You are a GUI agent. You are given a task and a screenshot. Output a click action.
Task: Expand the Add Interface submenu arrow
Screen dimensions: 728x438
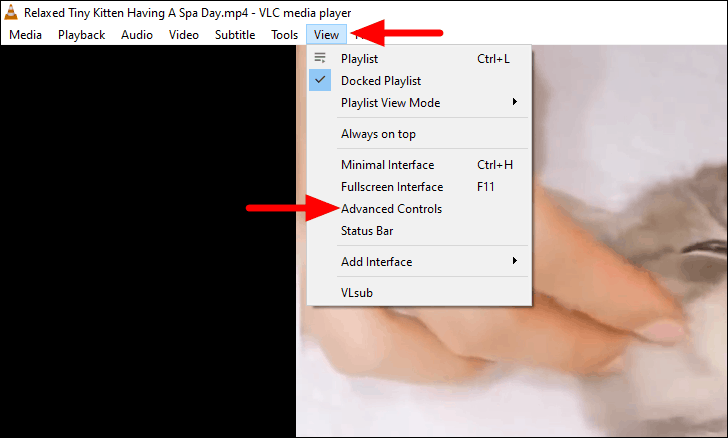point(514,261)
